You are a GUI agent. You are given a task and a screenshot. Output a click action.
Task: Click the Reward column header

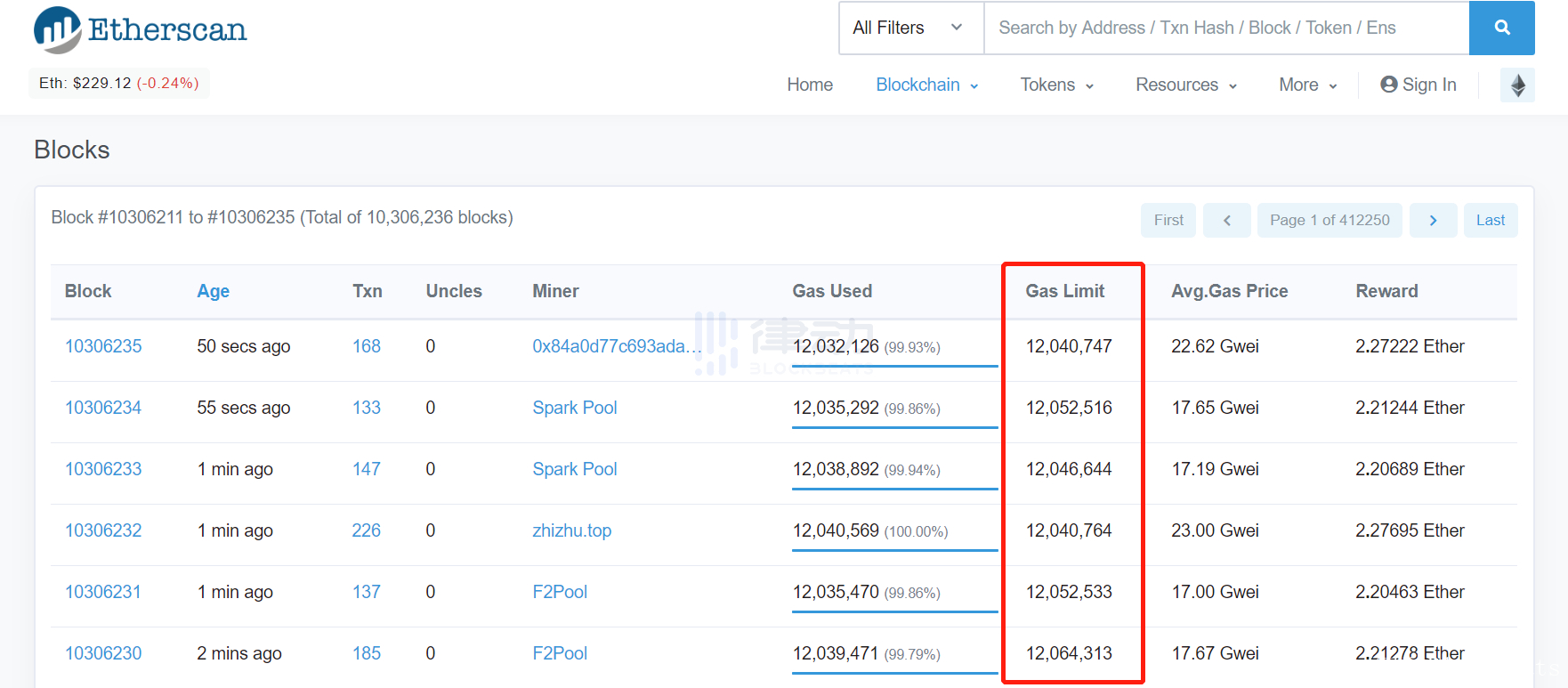[x=1386, y=291]
